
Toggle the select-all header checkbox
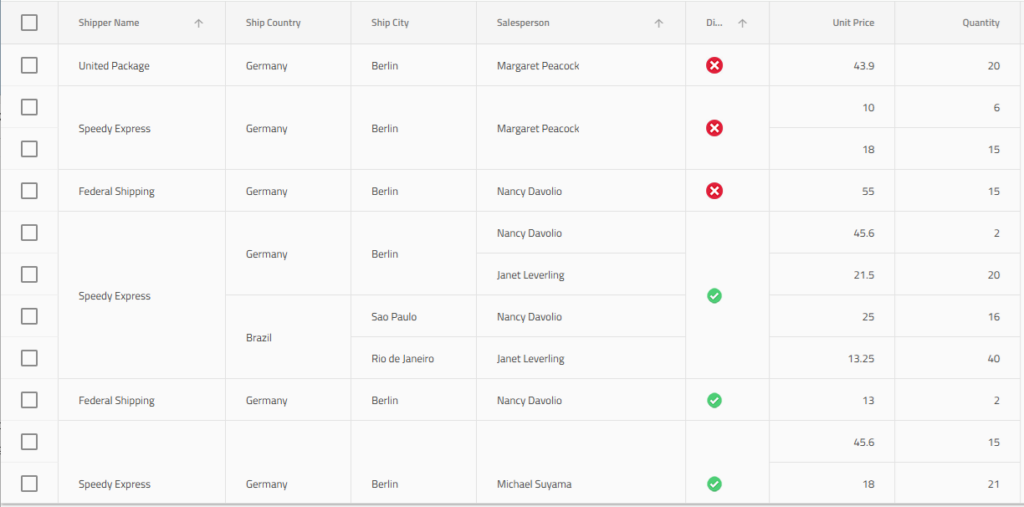click(x=29, y=23)
